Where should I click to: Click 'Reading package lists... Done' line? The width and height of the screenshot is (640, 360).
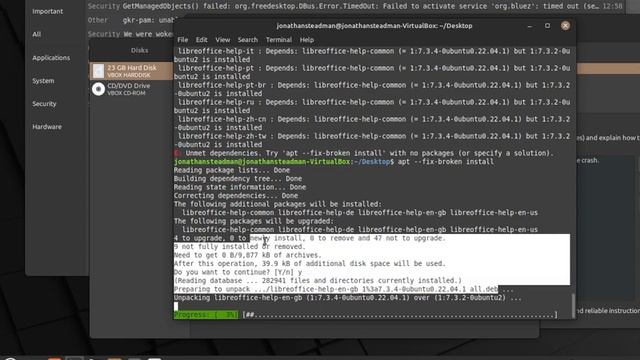point(232,170)
